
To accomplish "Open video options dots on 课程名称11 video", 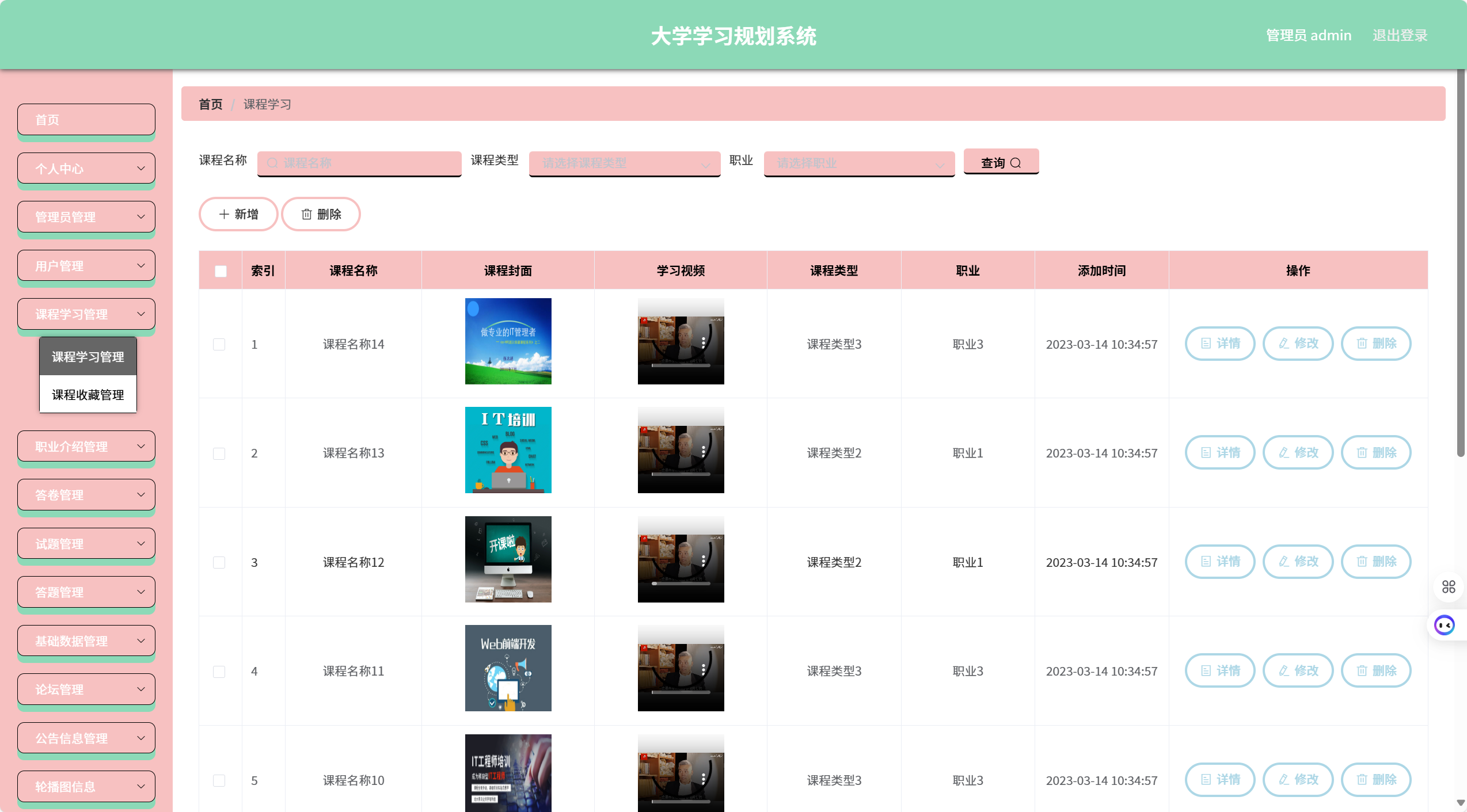I will pyautogui.click(x=704, y=669).
